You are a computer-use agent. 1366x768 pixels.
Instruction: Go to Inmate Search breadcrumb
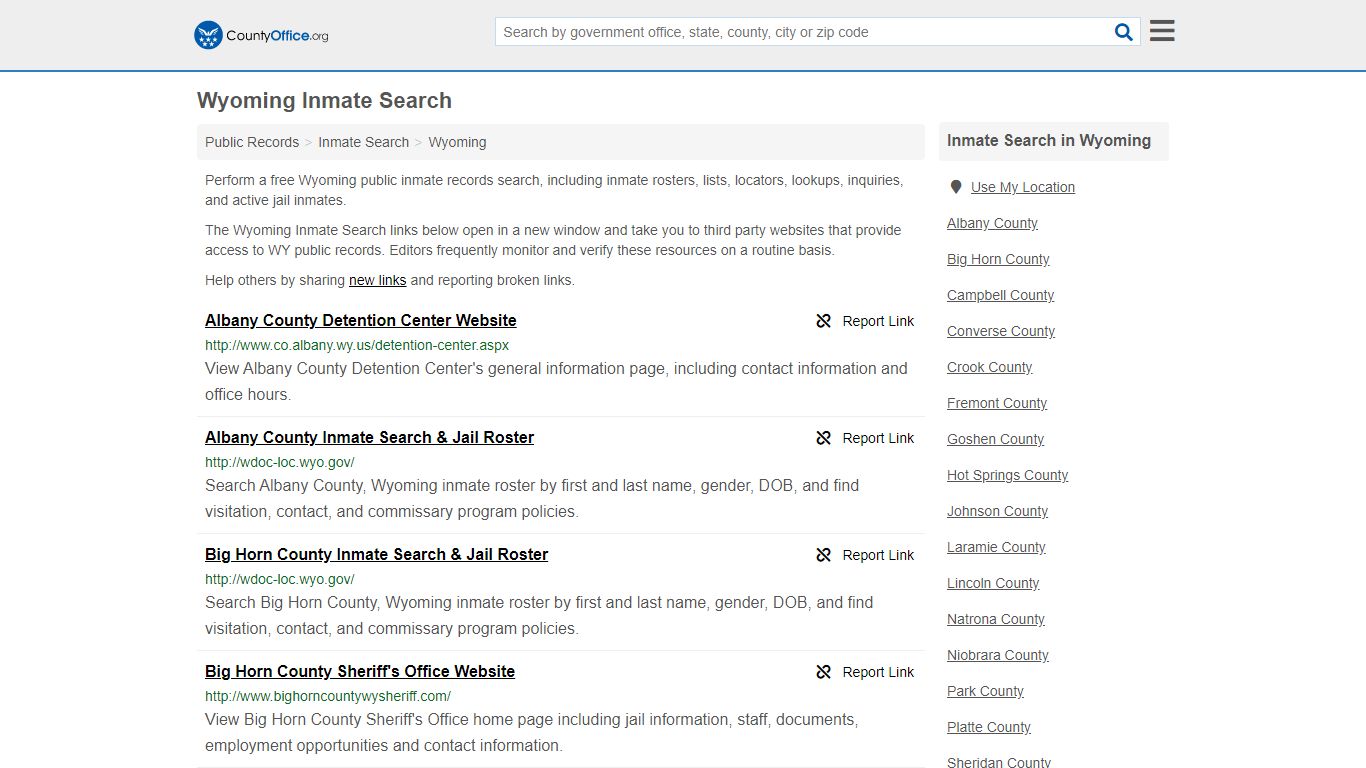tap(363, 142)
